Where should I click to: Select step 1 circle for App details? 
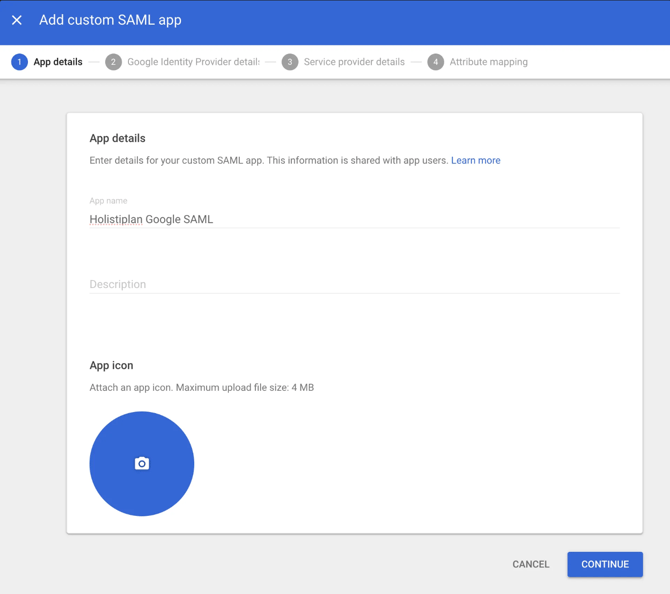tap(19, 62)
